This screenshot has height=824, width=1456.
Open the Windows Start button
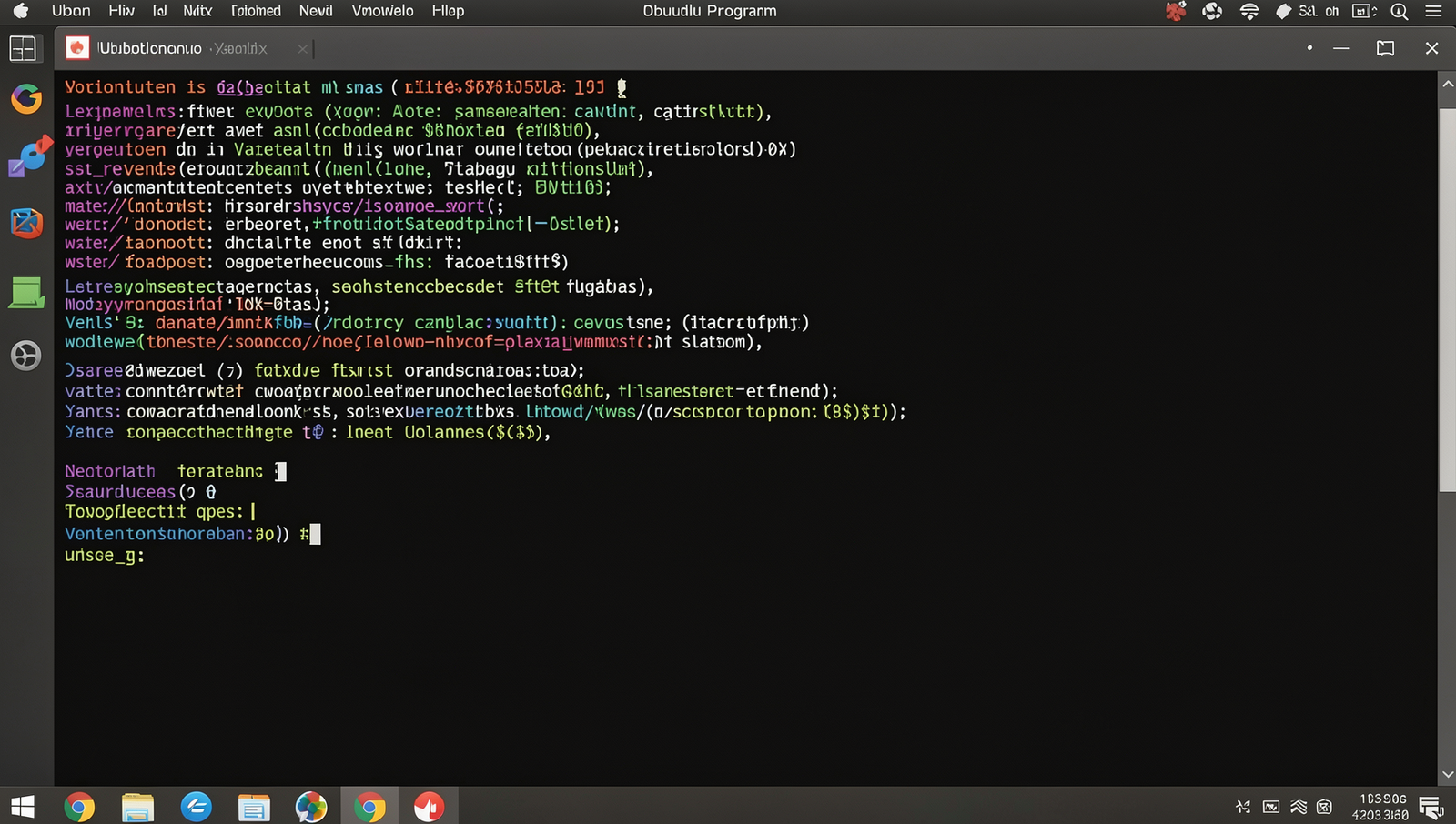(23, 807)
